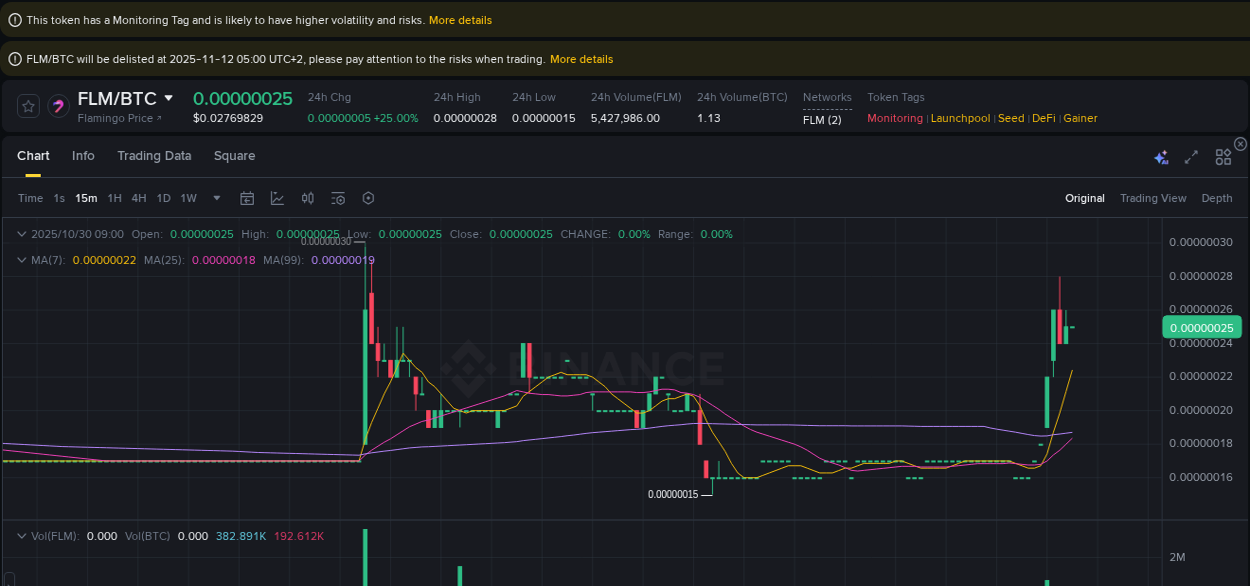Open the Go-to-date calendar icon
The image size is (1250, 586).
click(247, 198)
